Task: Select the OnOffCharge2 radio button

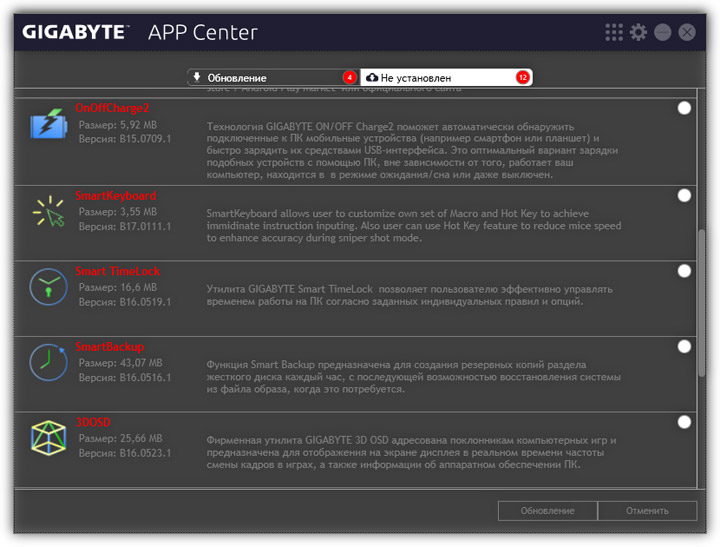Action: [684, 108]
